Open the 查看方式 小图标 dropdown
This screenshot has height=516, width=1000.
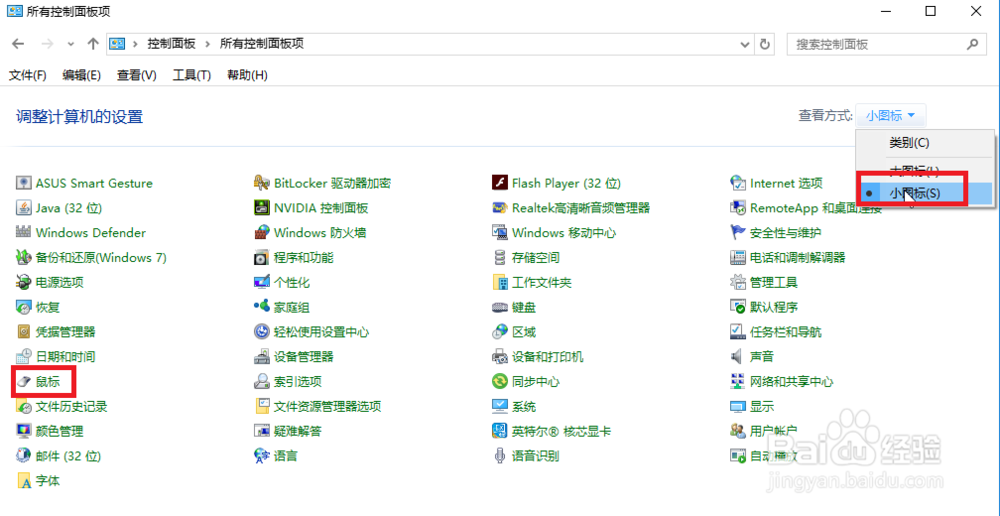pos(891,115)
